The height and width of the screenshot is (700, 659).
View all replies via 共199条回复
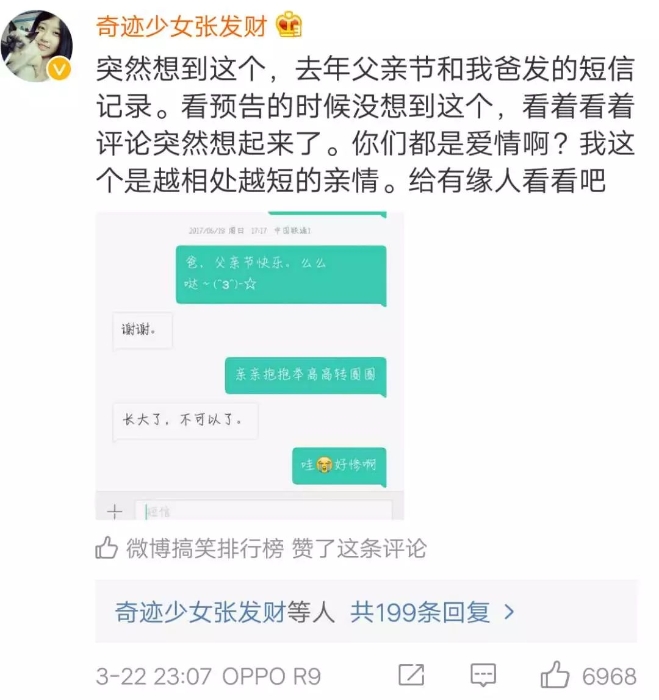tap(420, 612)
